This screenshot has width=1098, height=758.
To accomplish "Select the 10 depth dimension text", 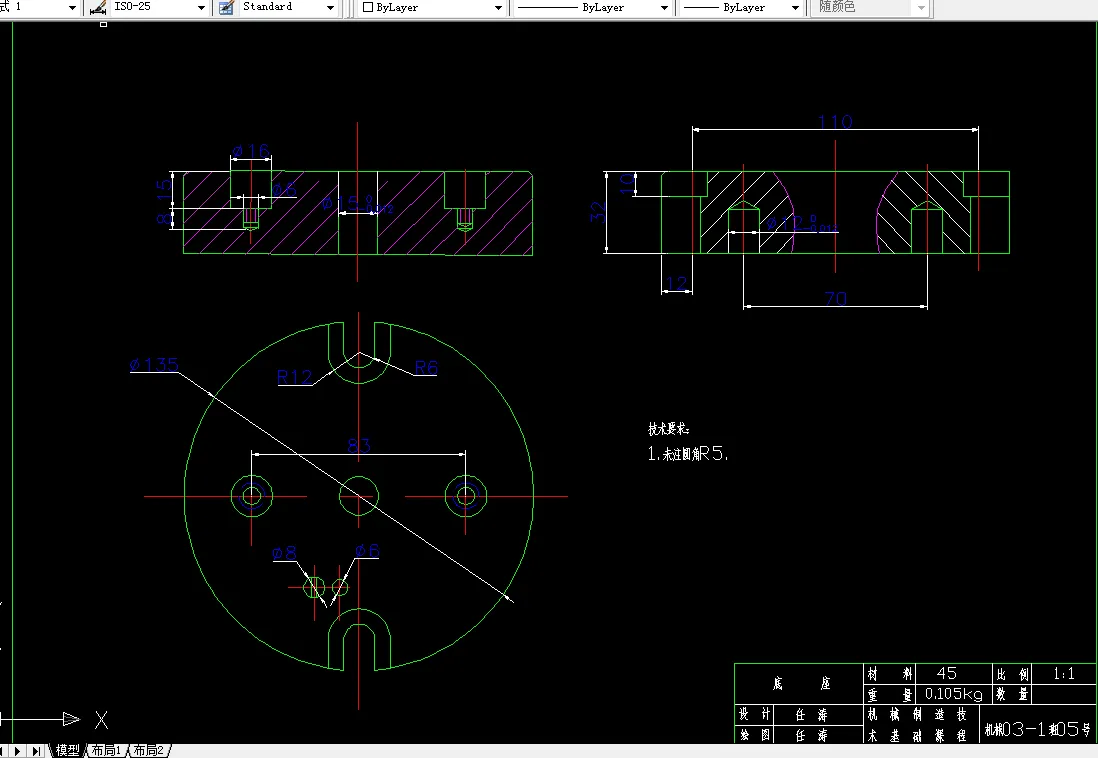I will click(x=627, y=184).
